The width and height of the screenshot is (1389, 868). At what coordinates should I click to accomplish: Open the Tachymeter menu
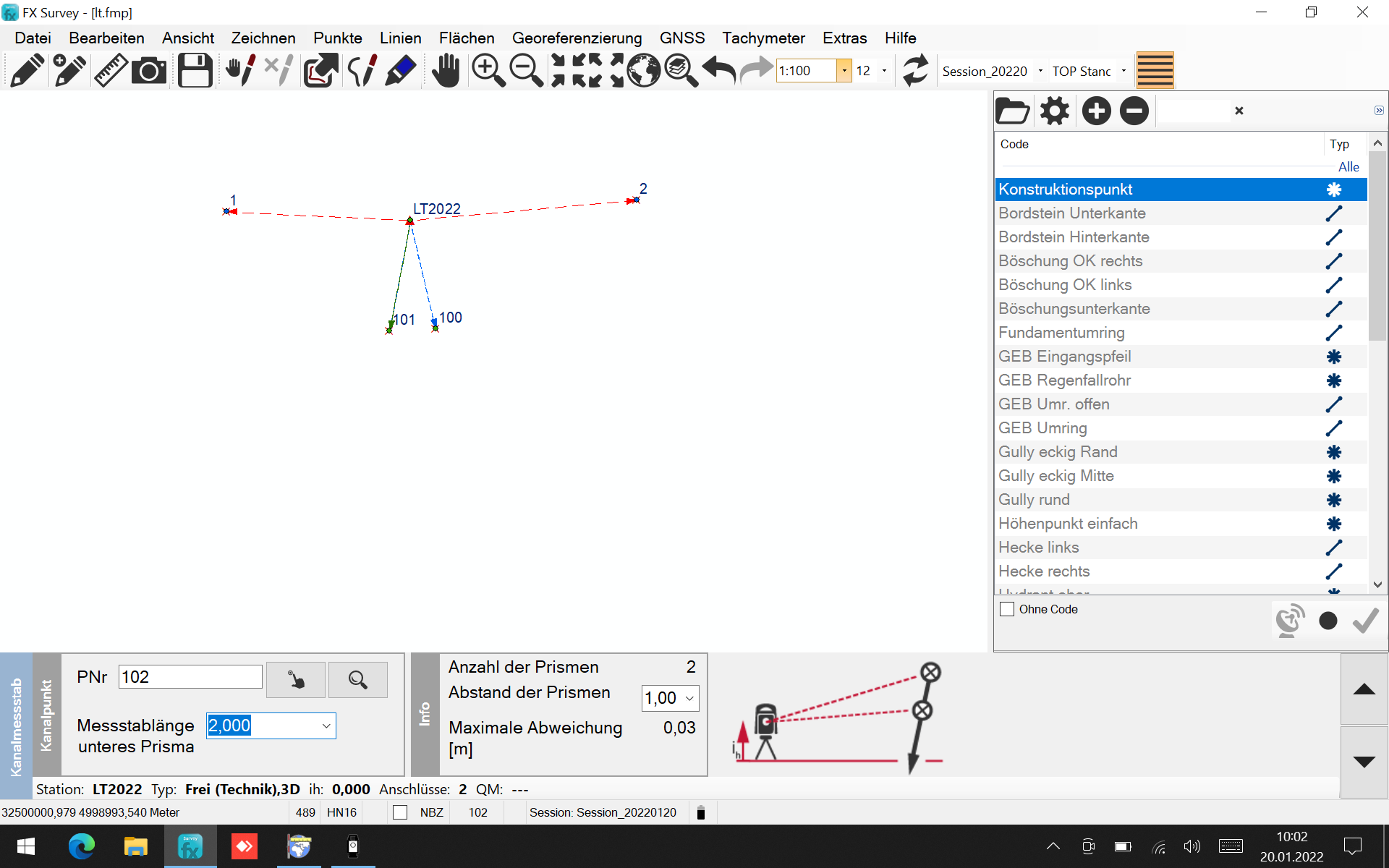[x=763, y=38]
